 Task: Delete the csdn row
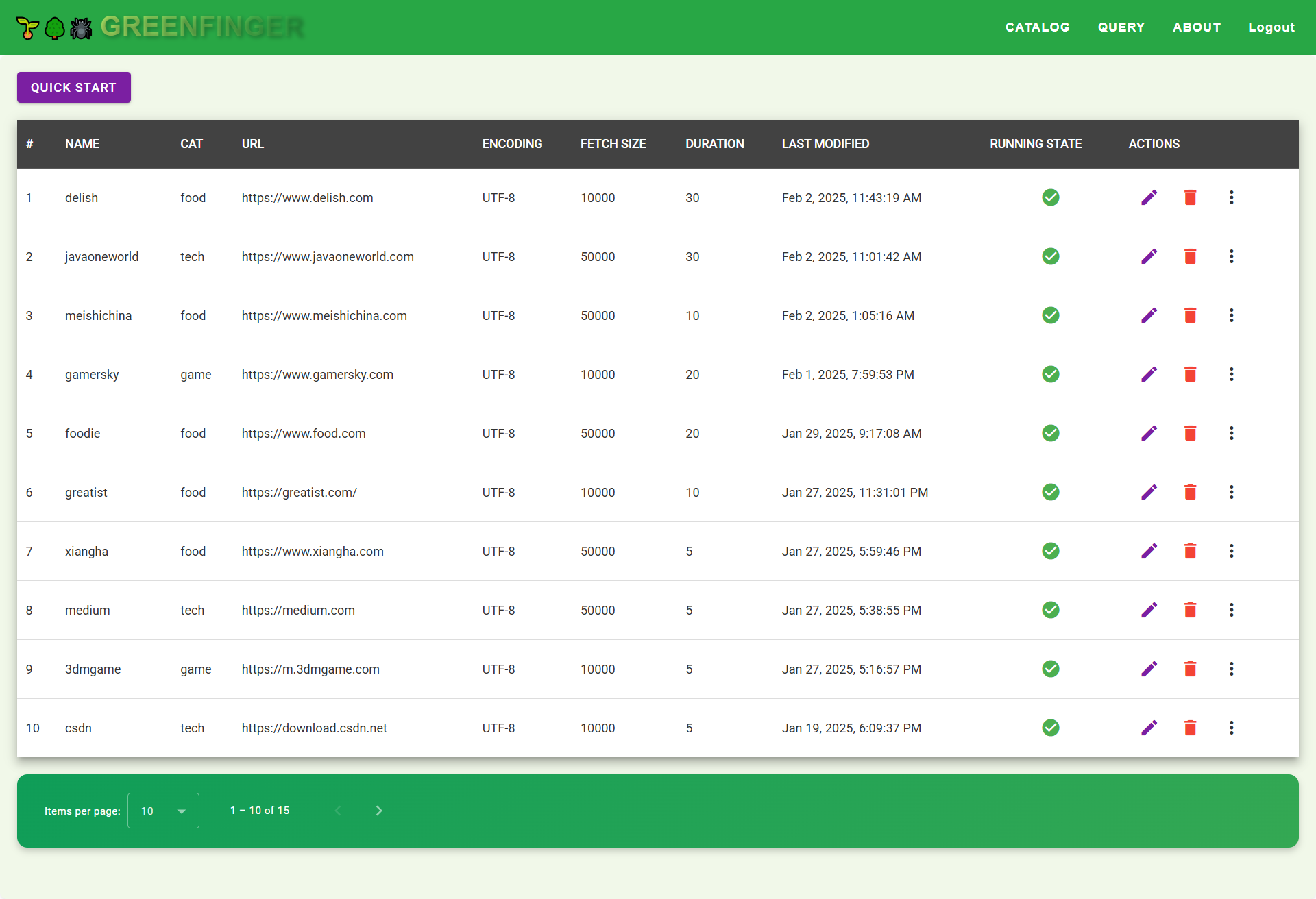(x=1191, y=728)
